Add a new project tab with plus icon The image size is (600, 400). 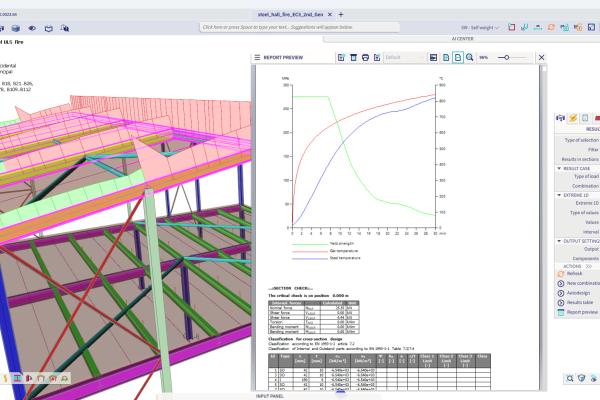341,15
